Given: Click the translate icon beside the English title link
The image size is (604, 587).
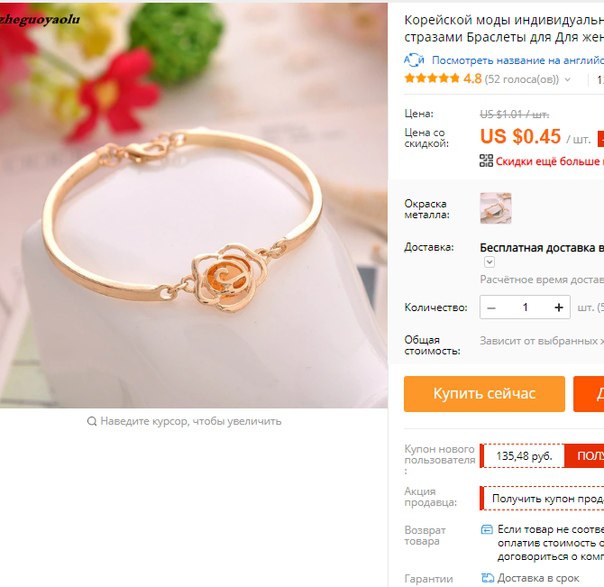Looking at the screenshot, I should 414,60.
